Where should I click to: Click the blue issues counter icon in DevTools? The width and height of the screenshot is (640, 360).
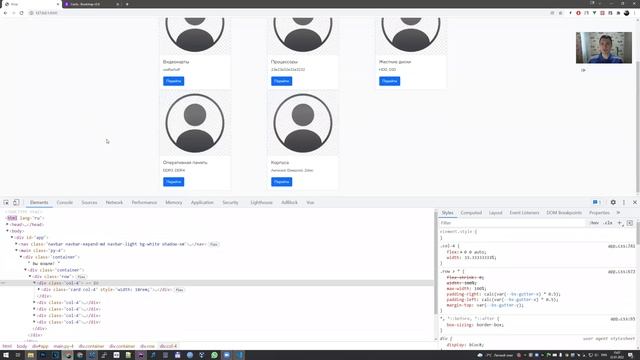pos(596,202)
